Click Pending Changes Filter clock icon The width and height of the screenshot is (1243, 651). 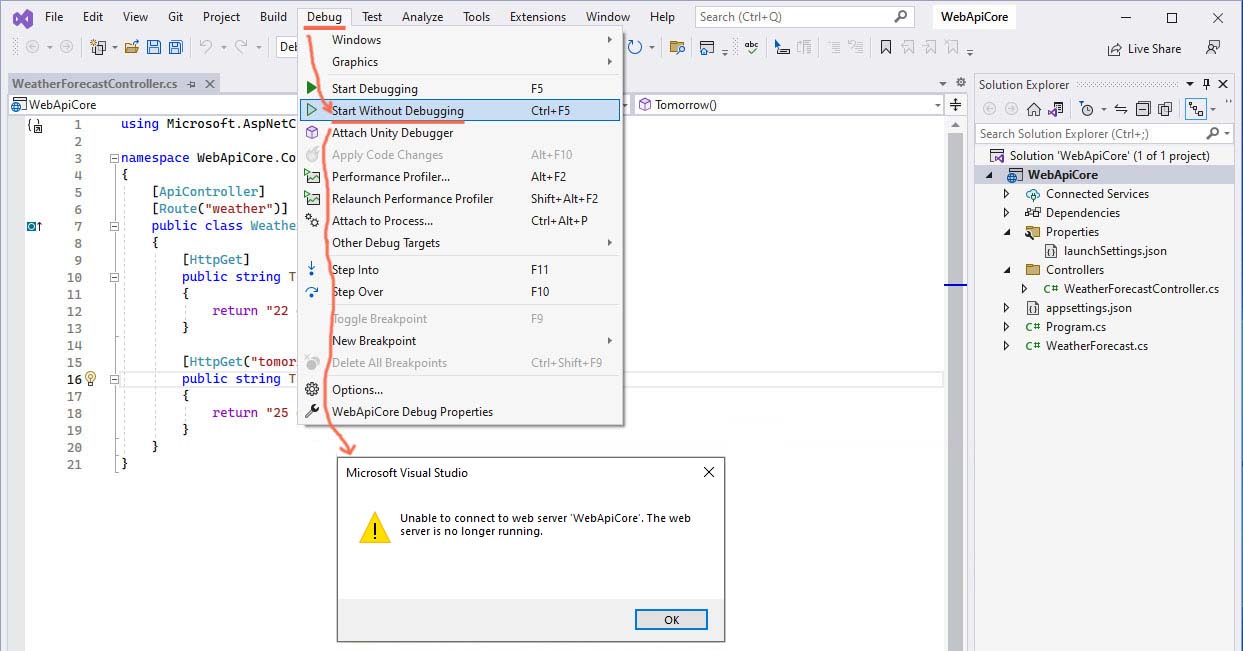pyautogui.click(x=1087, y=109)
